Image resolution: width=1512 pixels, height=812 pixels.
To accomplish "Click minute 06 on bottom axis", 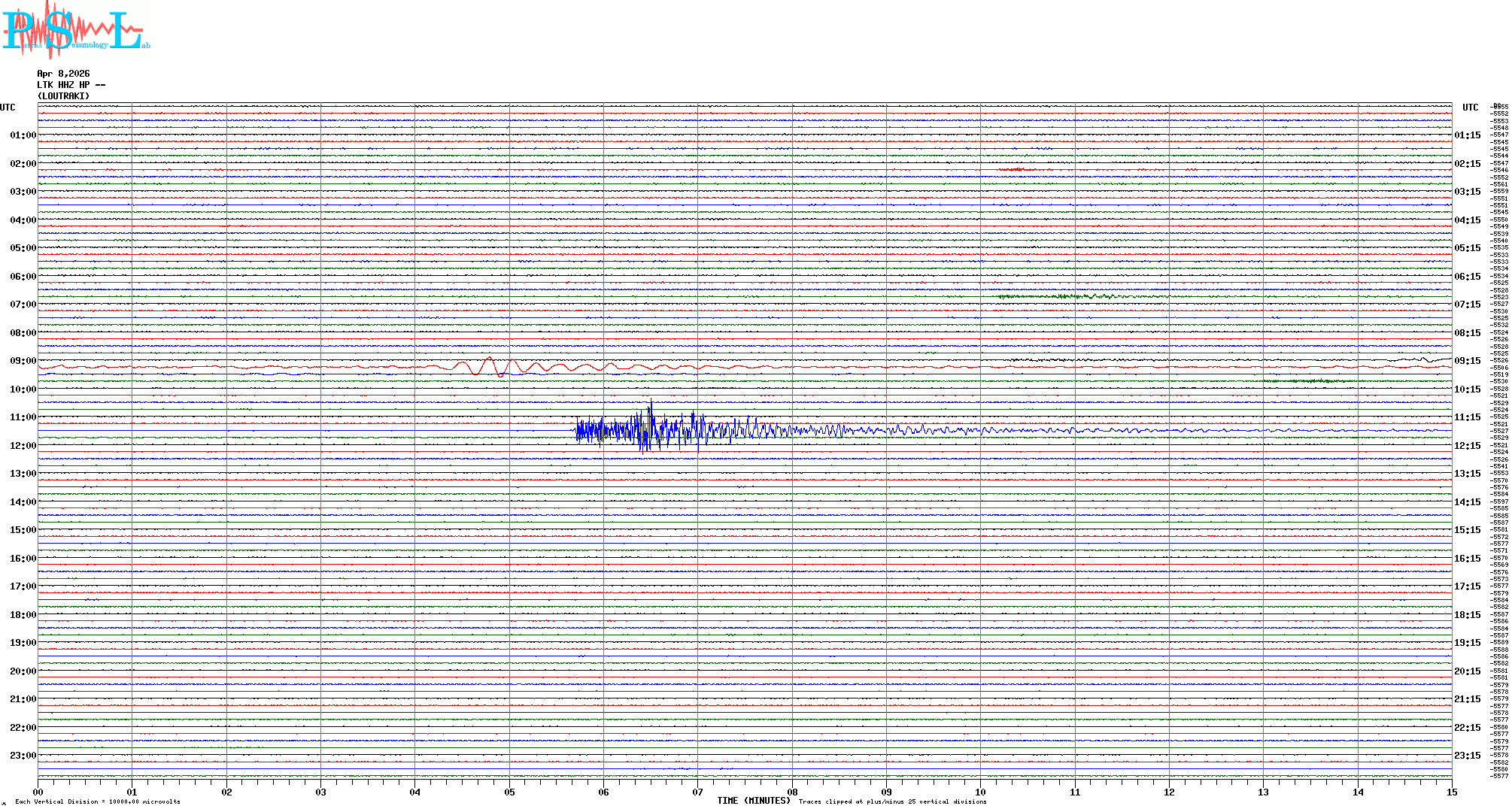I will 603,792.
